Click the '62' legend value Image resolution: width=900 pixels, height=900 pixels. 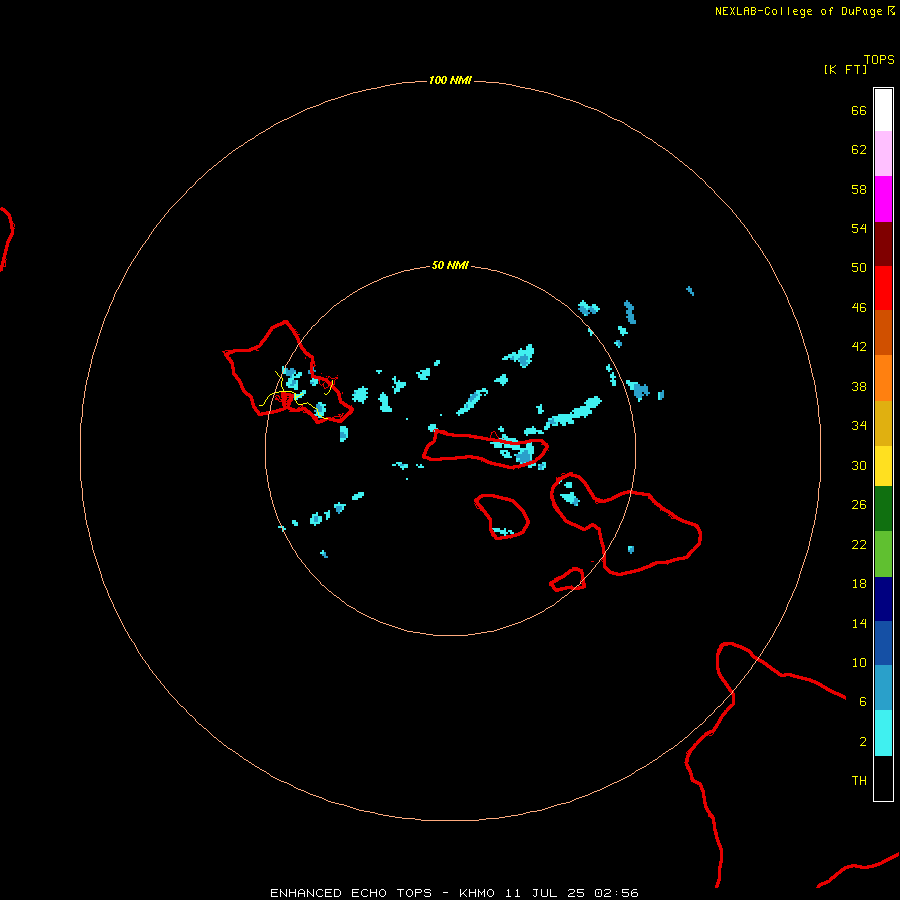[859, 150]
